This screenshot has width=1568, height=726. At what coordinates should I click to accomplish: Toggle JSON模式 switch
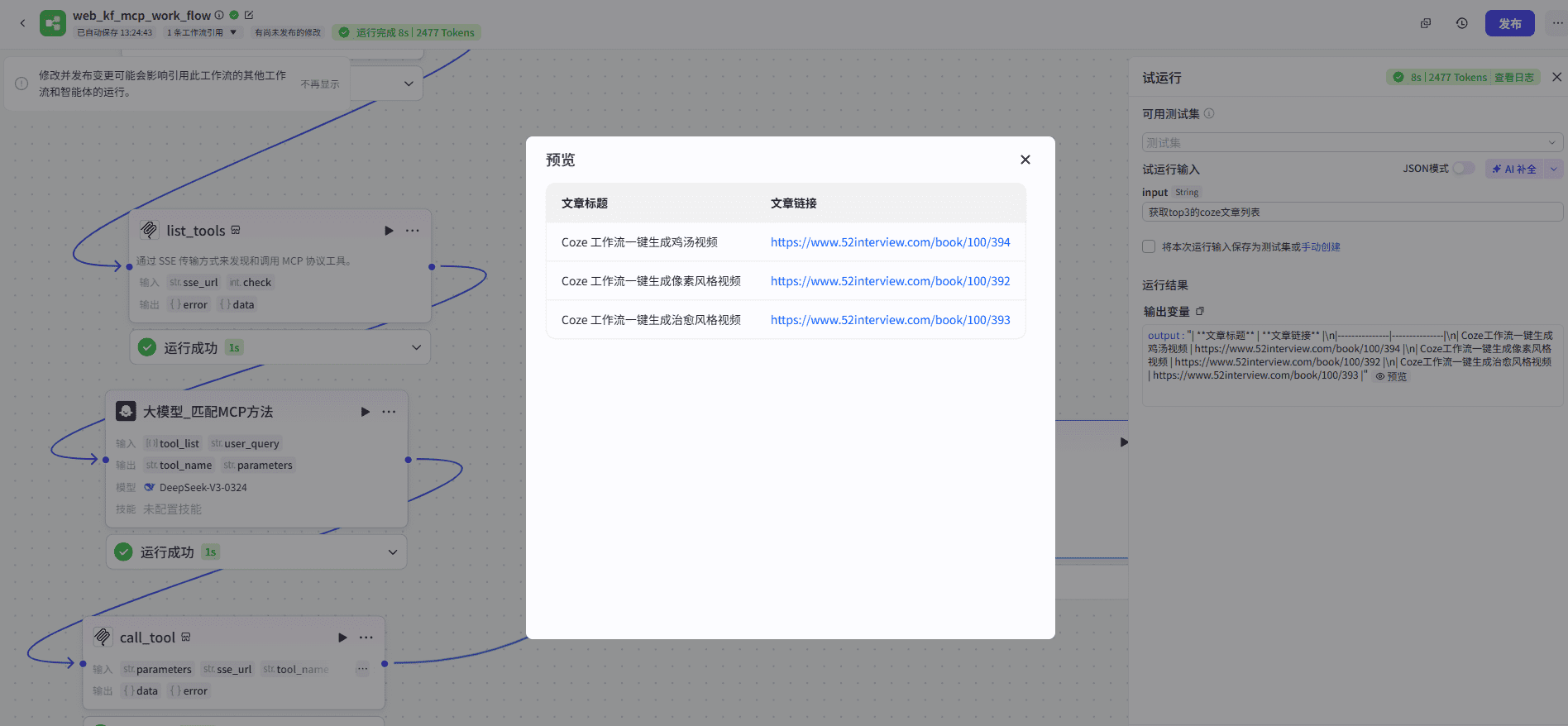pos(1463,169)
